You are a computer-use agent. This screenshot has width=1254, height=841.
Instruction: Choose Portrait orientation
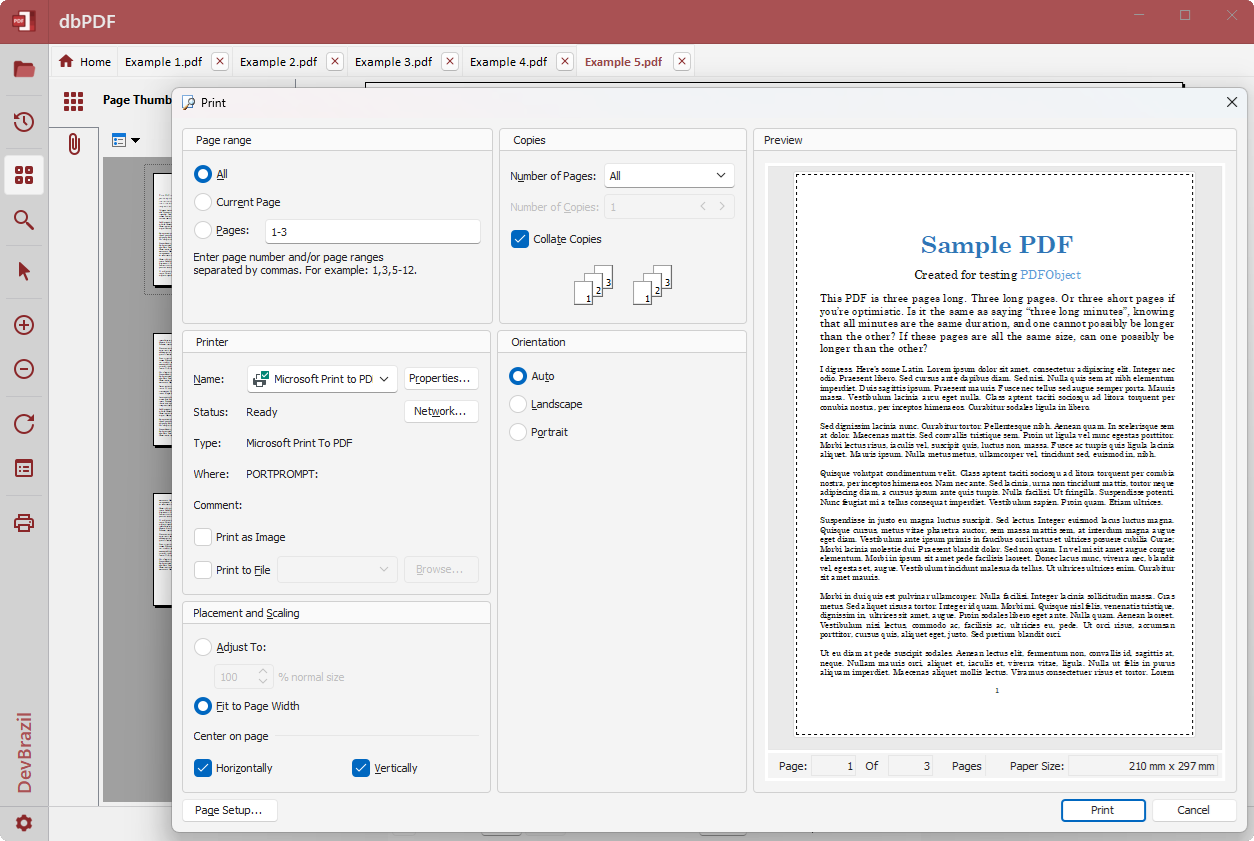click(x=518, y=432)
